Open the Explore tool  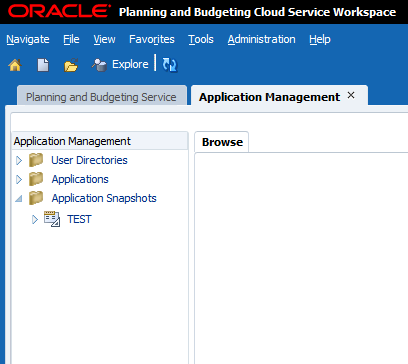pos(120,64)
